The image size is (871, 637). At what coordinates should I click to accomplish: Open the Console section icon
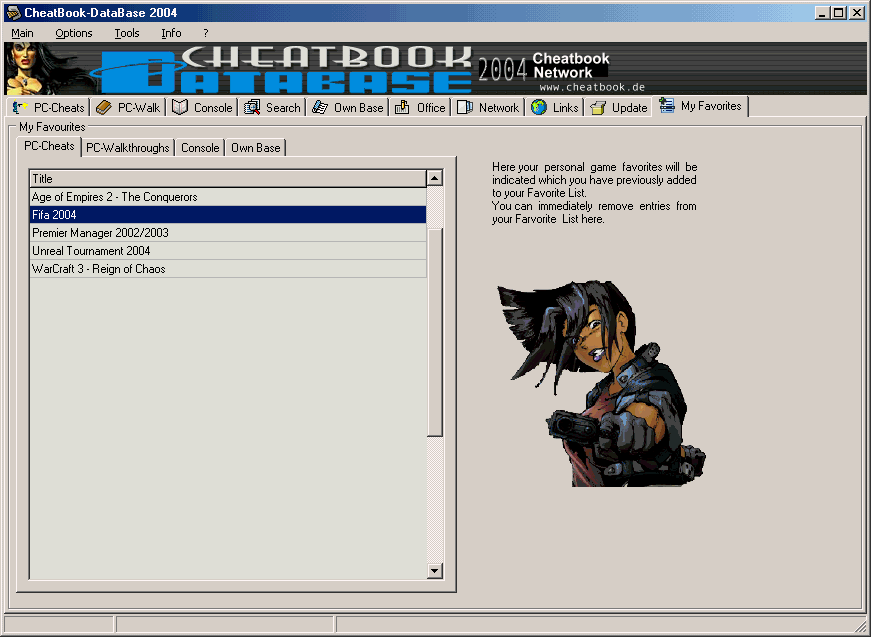click(180, 108)
